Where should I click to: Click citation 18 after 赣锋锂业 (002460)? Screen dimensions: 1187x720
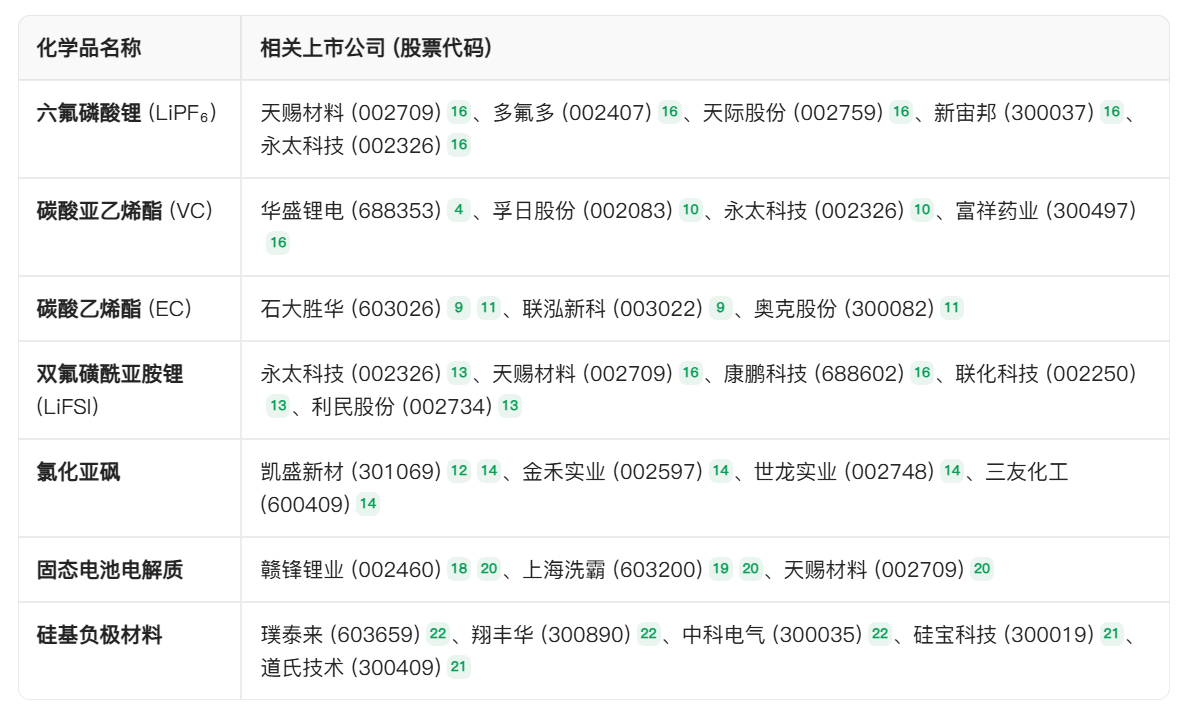pos(458,569)
